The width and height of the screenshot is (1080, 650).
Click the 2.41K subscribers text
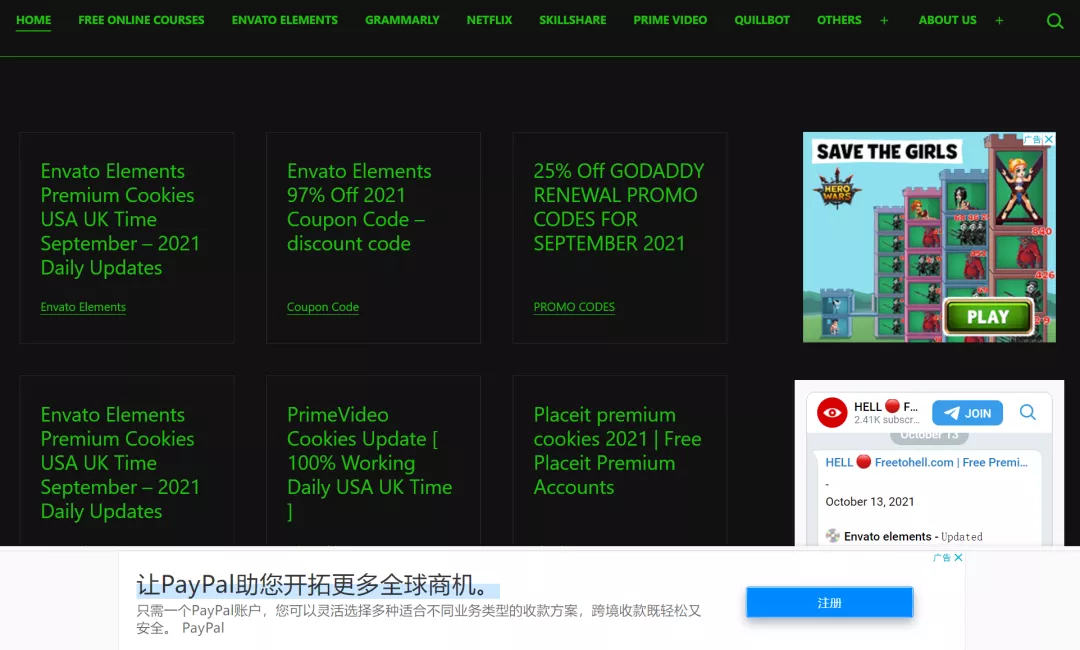point(887,419)
